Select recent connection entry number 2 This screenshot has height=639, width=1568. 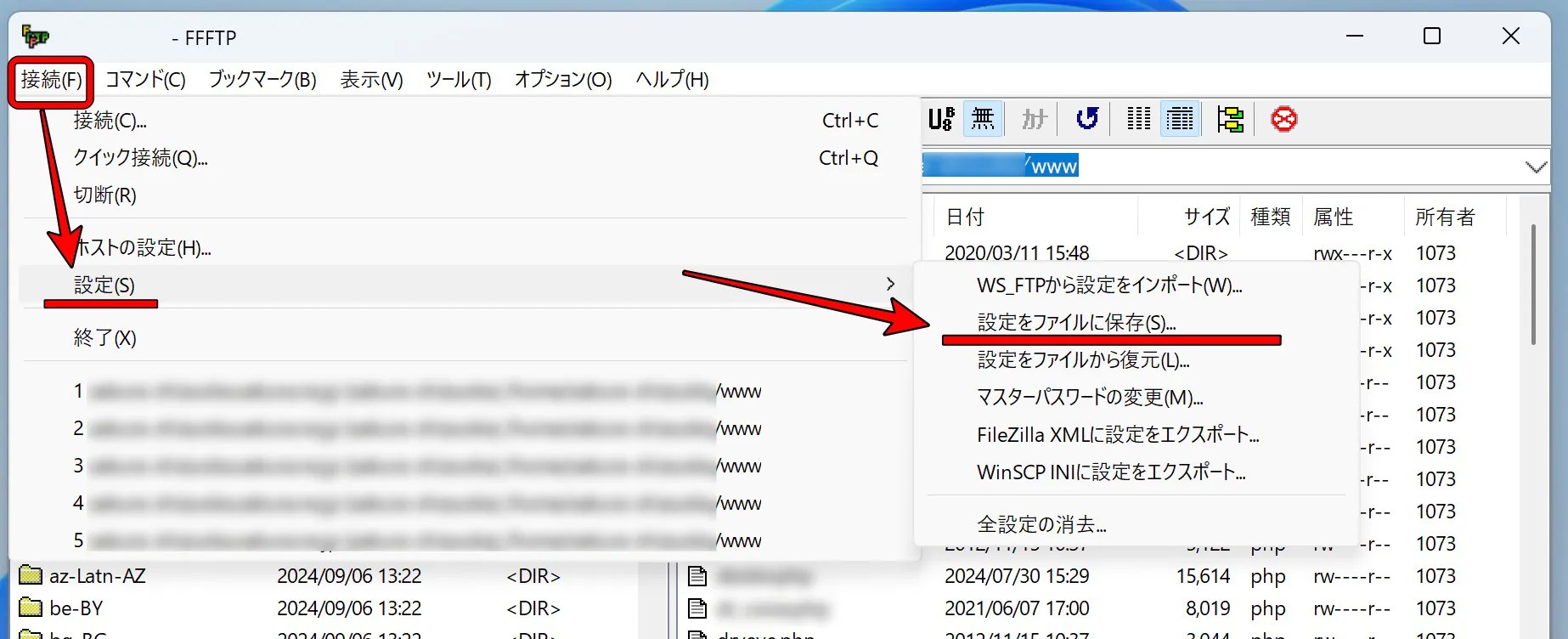(466, 429)
